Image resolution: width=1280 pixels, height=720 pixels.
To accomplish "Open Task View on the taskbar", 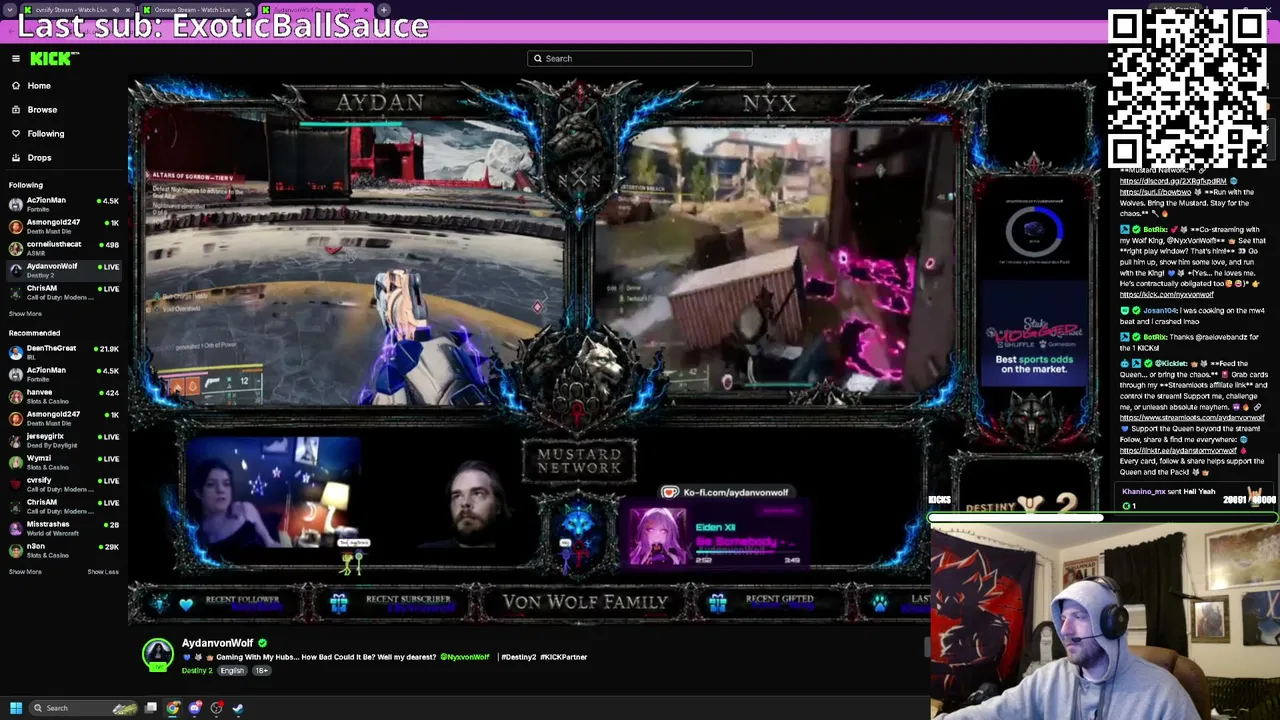I will [x=151, y=708].
